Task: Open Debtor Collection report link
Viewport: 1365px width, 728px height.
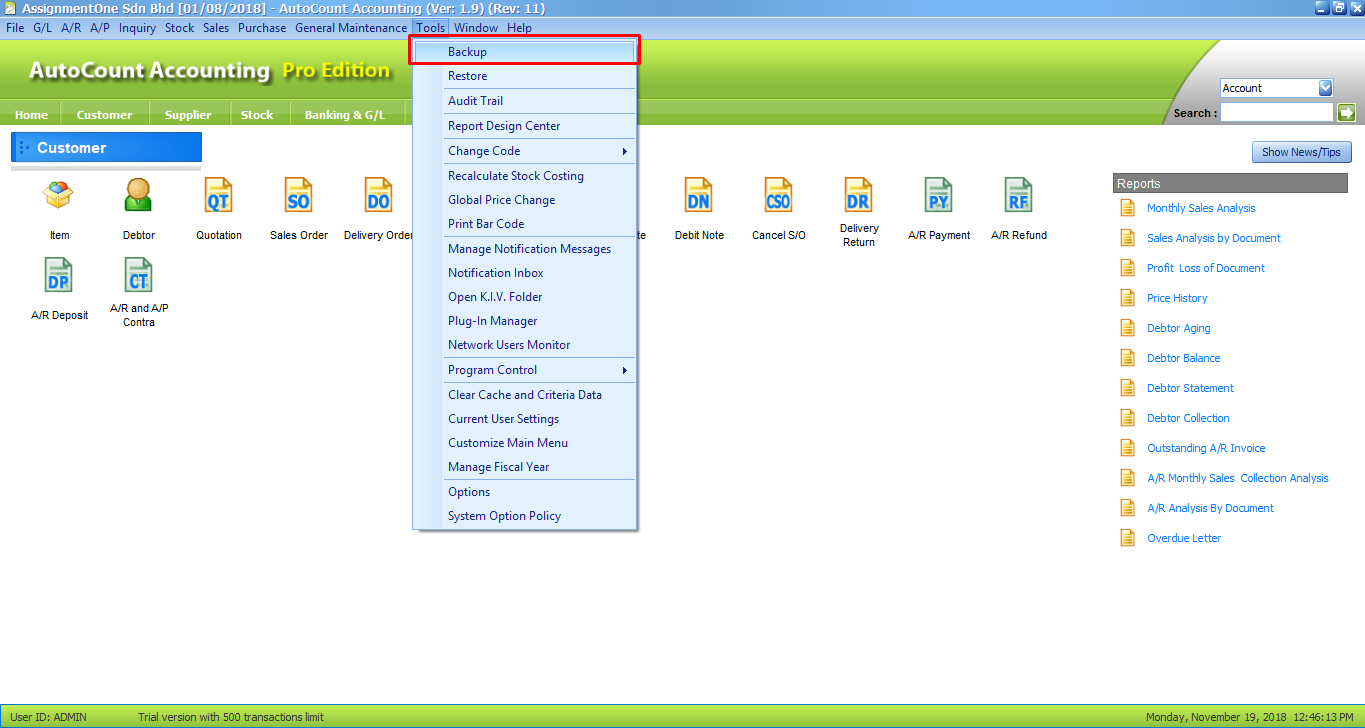Action: [x=1188, y=418]
